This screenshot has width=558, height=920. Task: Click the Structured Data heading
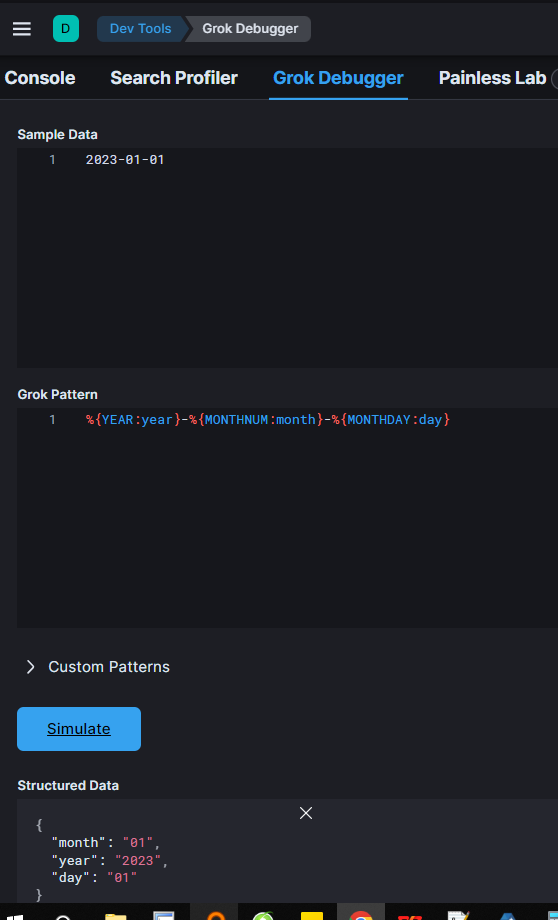(x=68, y=785)
